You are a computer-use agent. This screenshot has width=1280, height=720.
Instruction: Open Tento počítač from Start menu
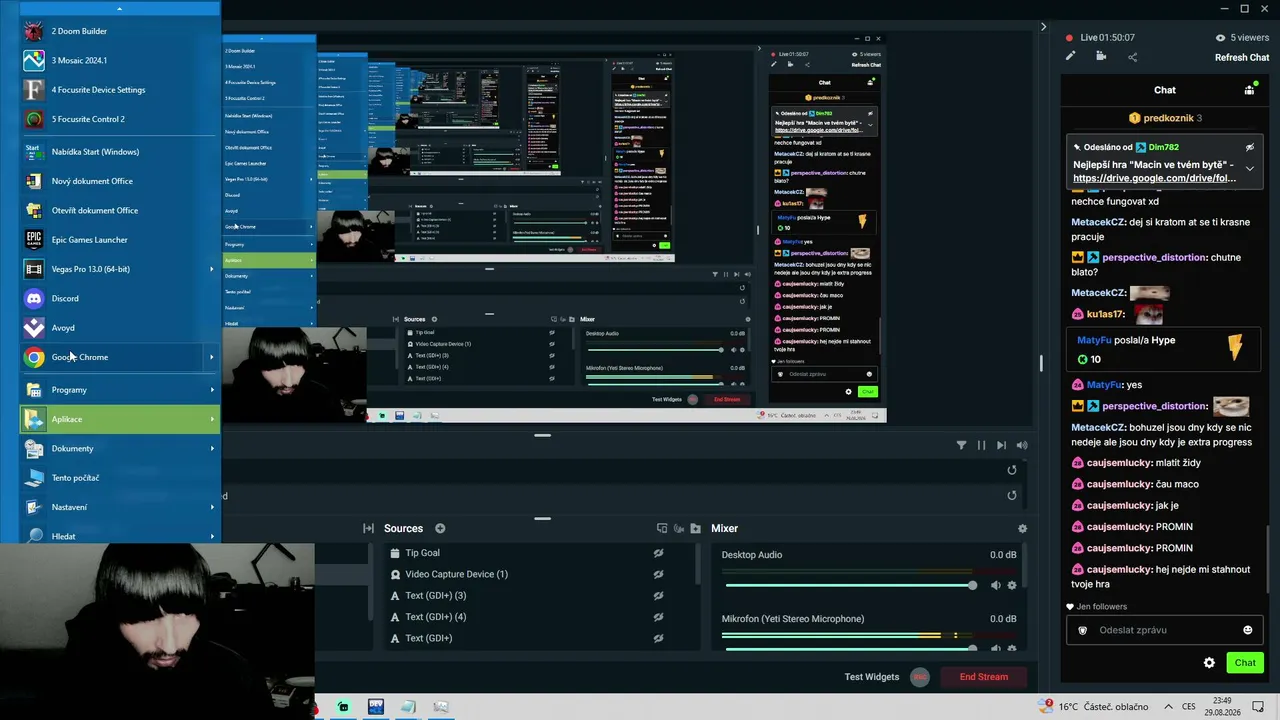tap(120, 478)
